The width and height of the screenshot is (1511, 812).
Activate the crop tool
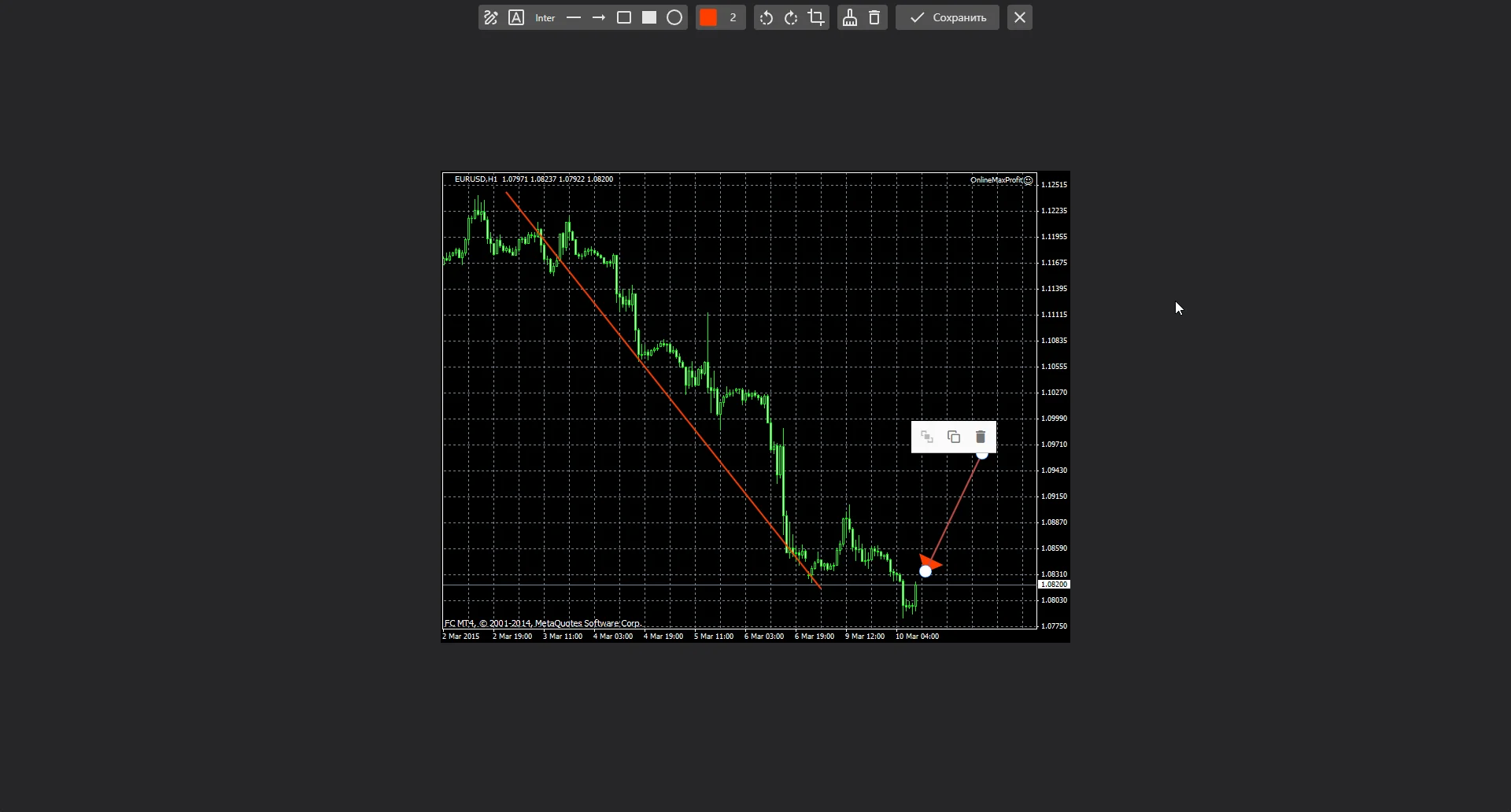coord(817,17)
